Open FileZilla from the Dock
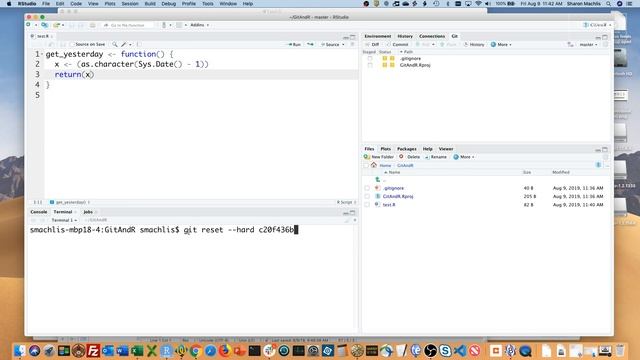The width and height of the screenshot is (640, 360). click(93, 351)
